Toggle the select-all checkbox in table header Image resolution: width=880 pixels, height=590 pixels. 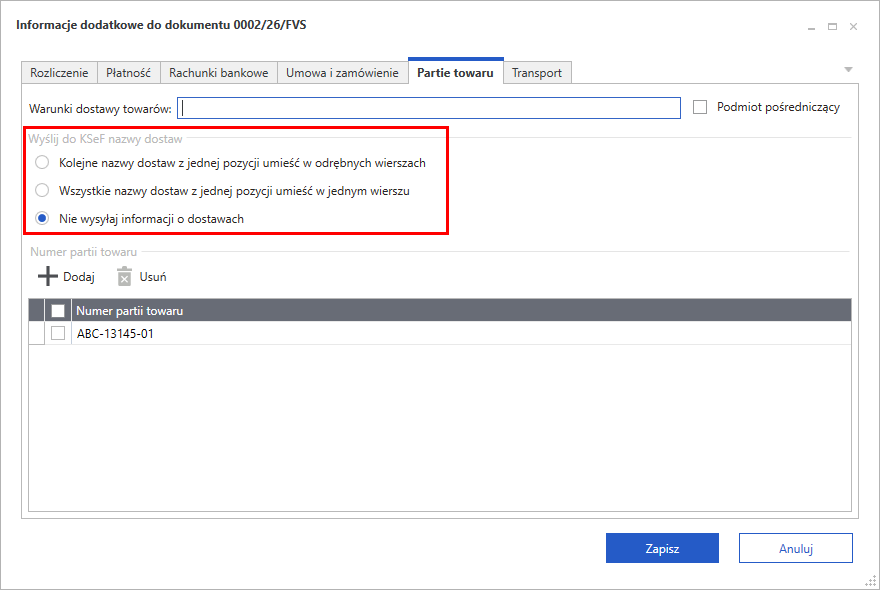[58, 310]
